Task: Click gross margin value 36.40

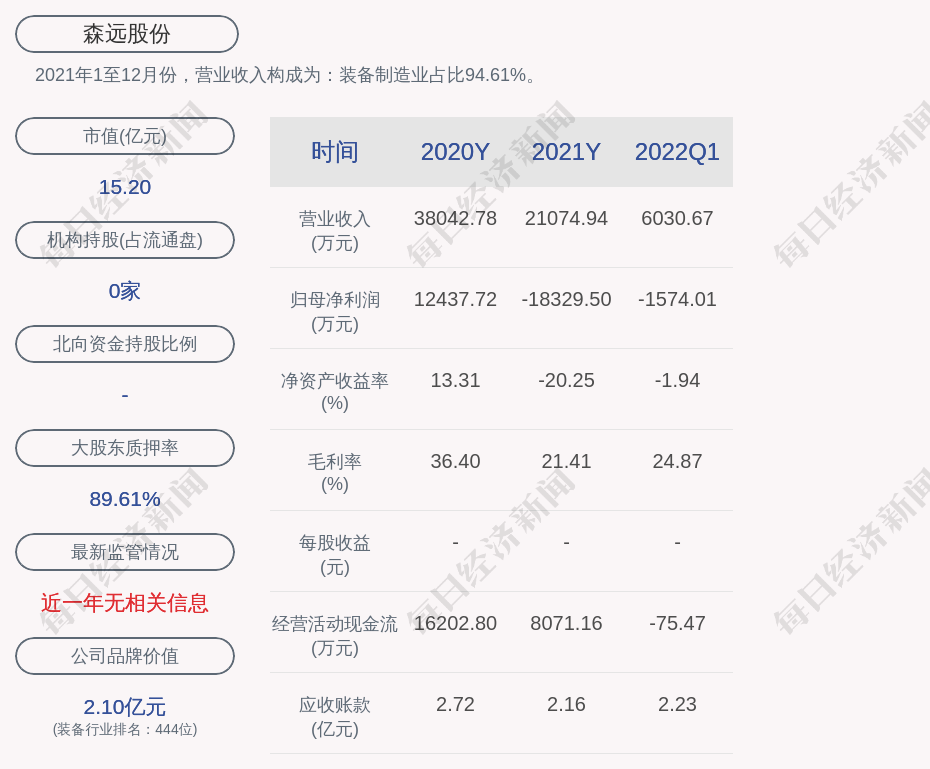Action: point(455,461)
